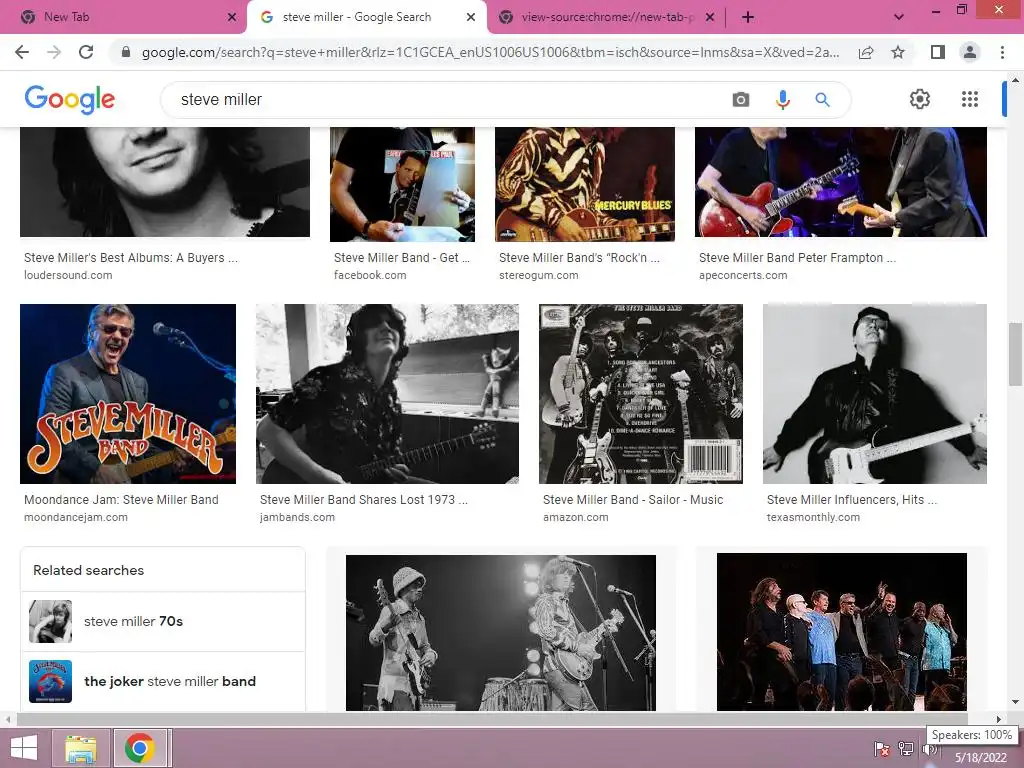
Task: Click the 5/18/2022 taskbar date
Action: pos(981,758)
